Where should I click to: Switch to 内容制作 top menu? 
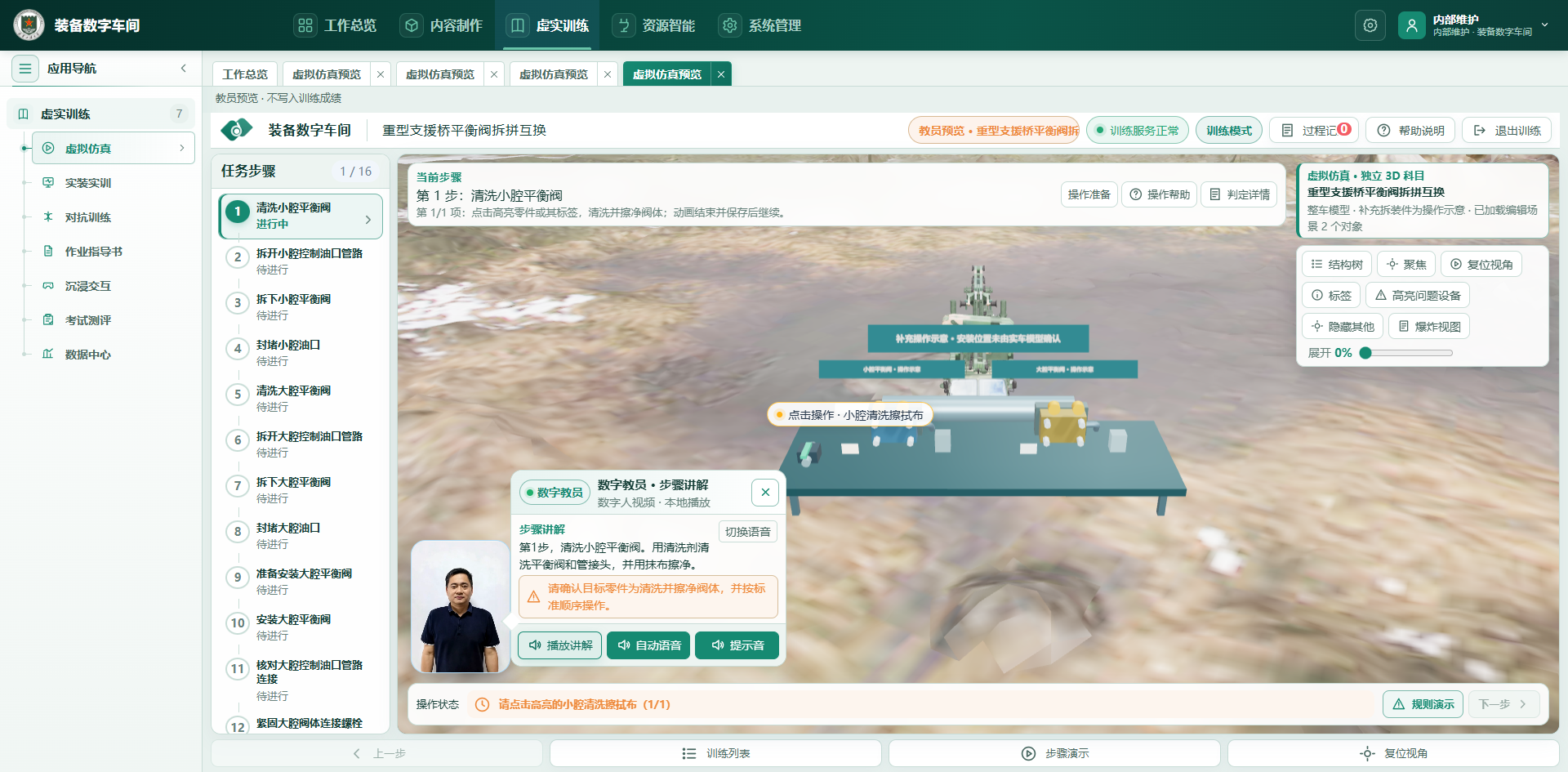click(442, 25)
